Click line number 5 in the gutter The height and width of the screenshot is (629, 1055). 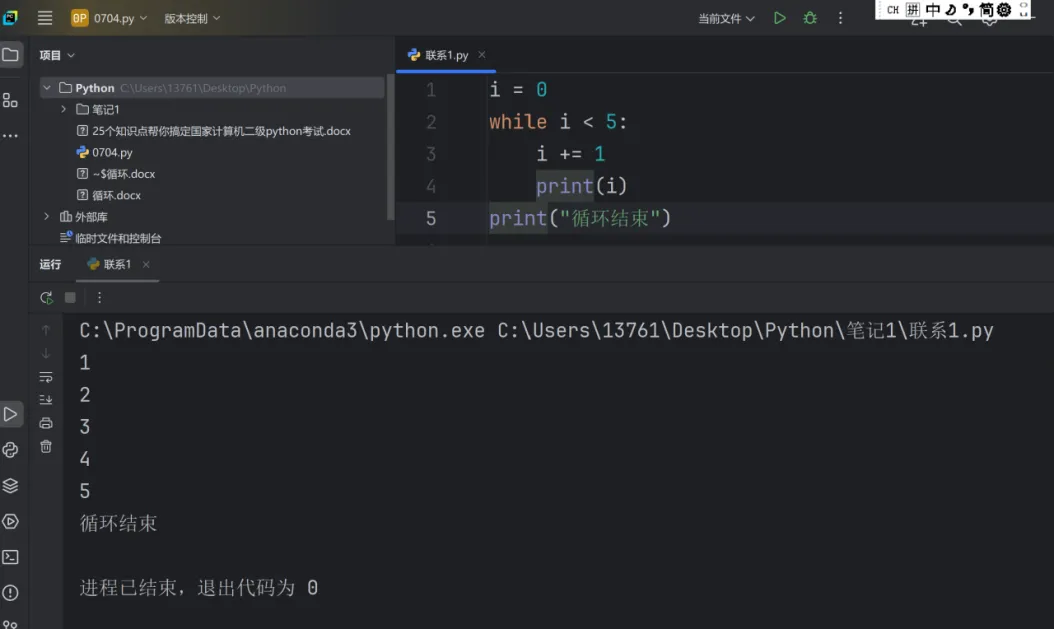click(x=431, y=219)
